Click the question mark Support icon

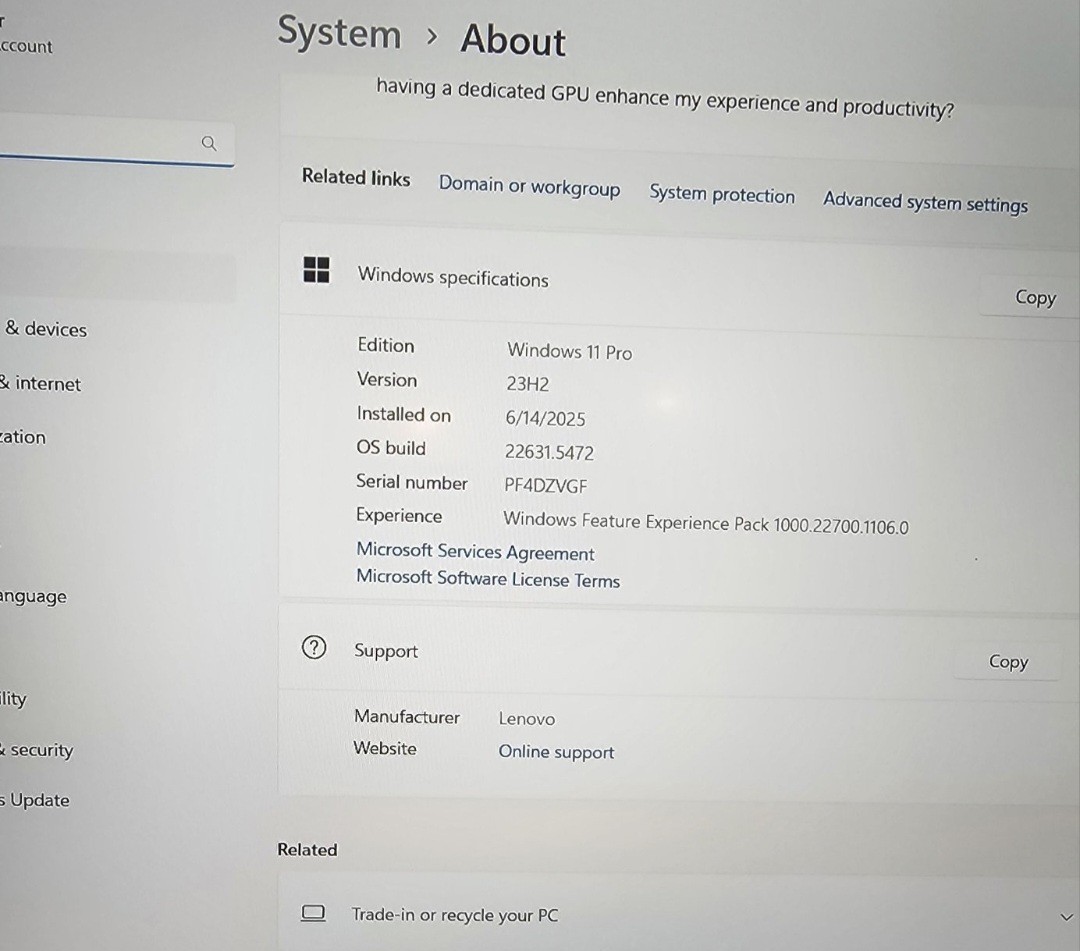pyautogui.click(x=314, y=647)
